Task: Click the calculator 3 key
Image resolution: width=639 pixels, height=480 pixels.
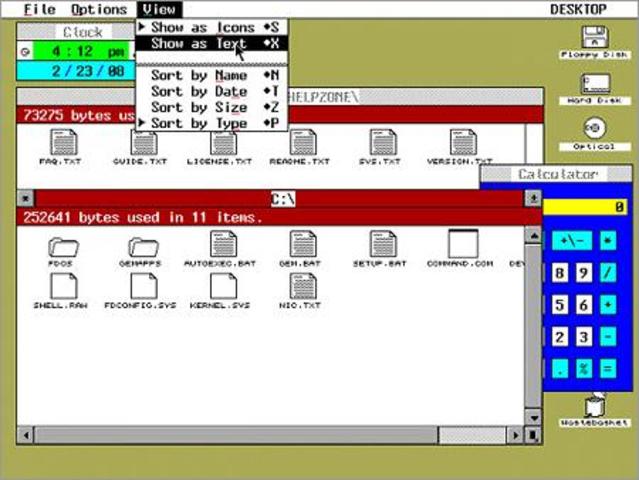Action: click(x=584, y=337)
